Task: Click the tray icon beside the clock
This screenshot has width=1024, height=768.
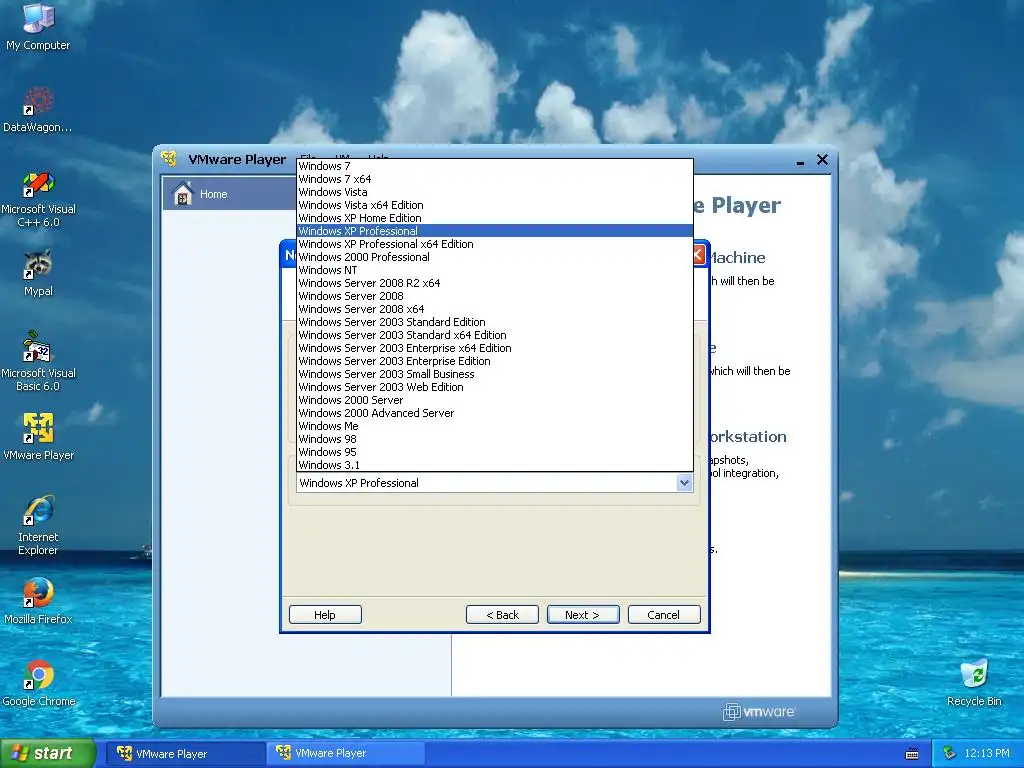Action: pyautogui.click(x=950, y=754)
